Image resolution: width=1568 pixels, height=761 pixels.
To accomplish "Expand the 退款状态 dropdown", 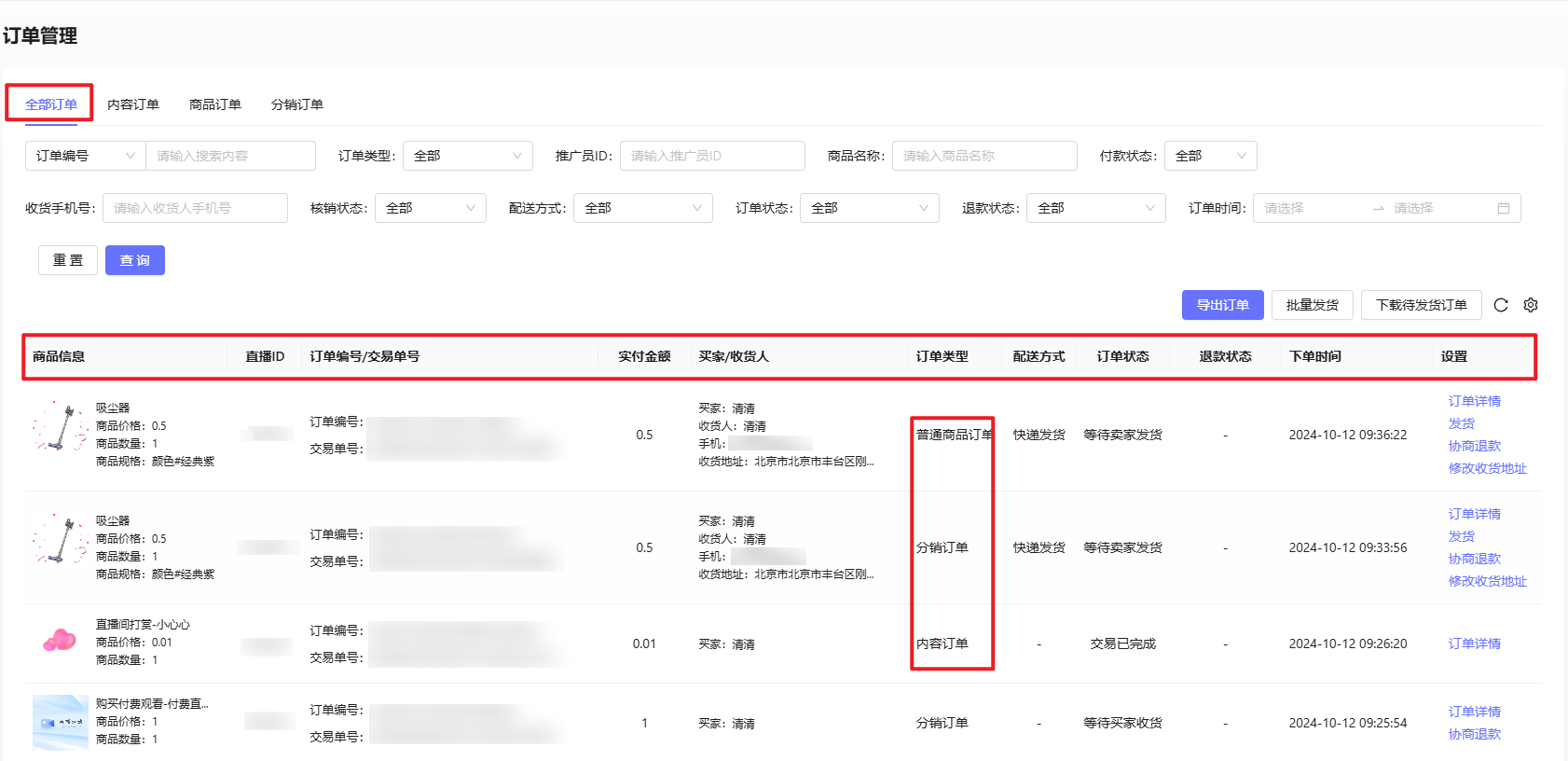I will (x=1095, y=208).
